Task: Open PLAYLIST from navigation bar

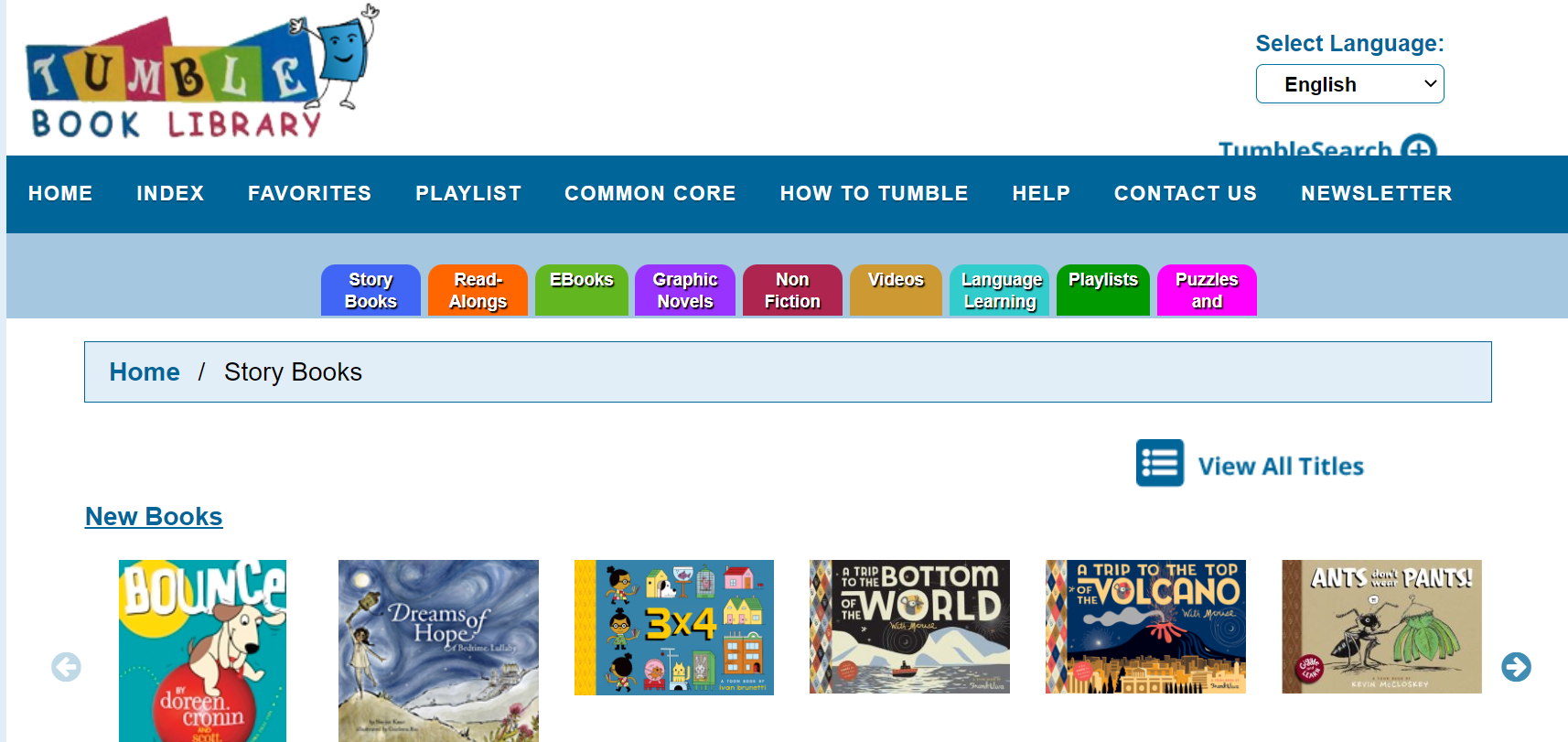Action: pyautogui.click(x=468, y=193)
